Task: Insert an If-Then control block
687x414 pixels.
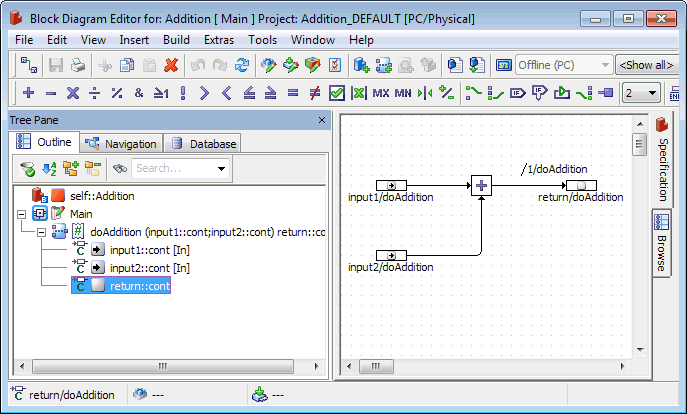Action: 517,93
